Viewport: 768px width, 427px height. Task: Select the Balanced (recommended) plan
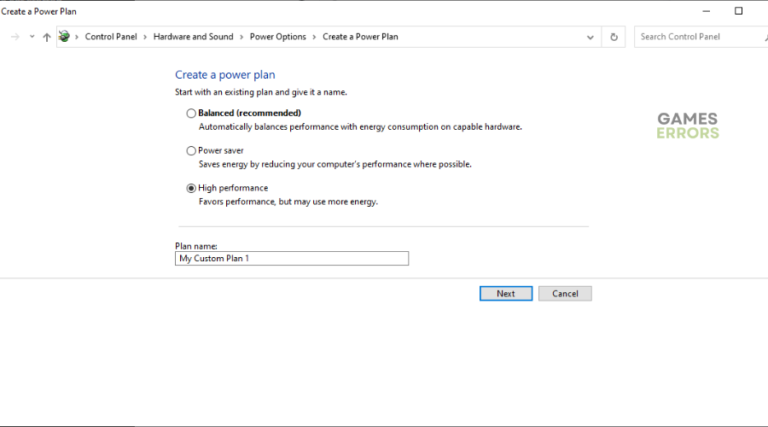pyautogui.click(x=191, y=113)
